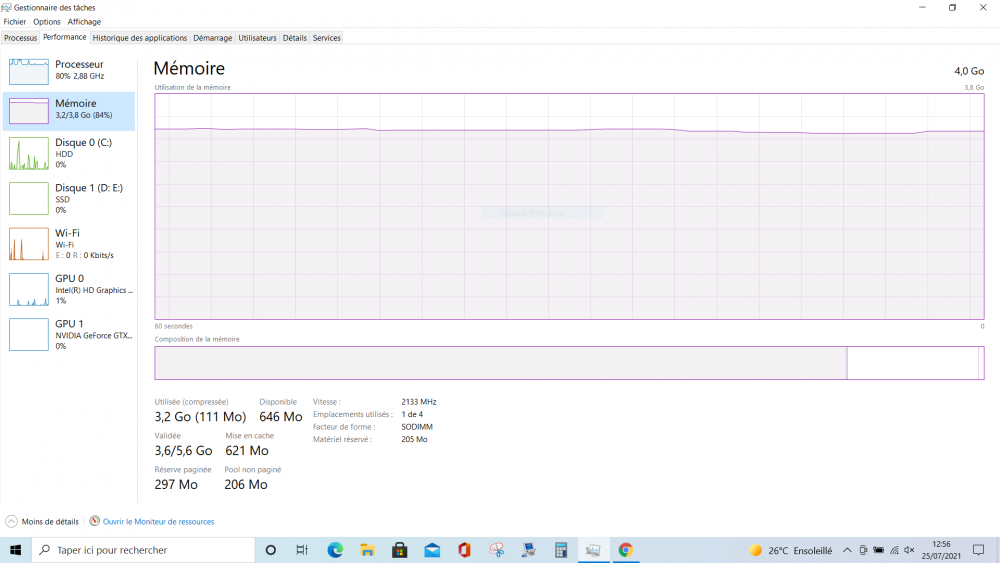This screenshot has height=563, width=1000.
Task: Click the '1 de 4' slots value
Action: pos(412,414)
